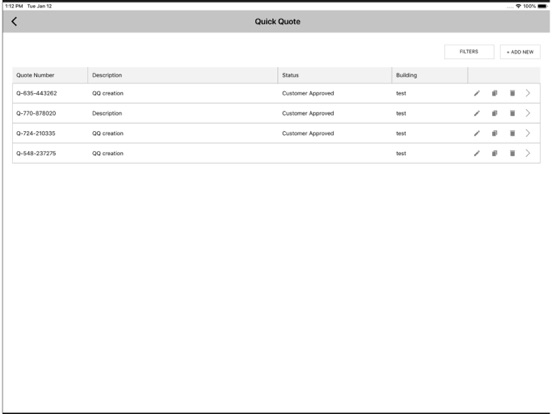Open the FILTERS panel
The height and width of the screenshot is (414, 552).
[469, 52]
